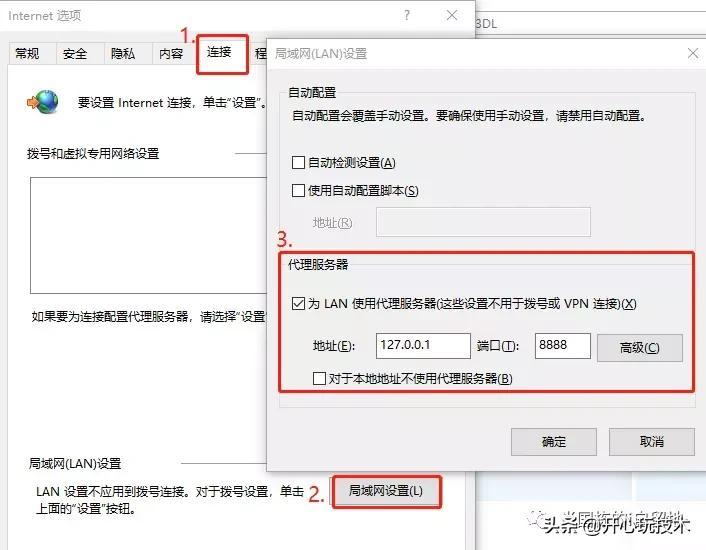Close the 局域网(LAN)设置 dialog
The image size is (706, 550).
click(693, 54)
